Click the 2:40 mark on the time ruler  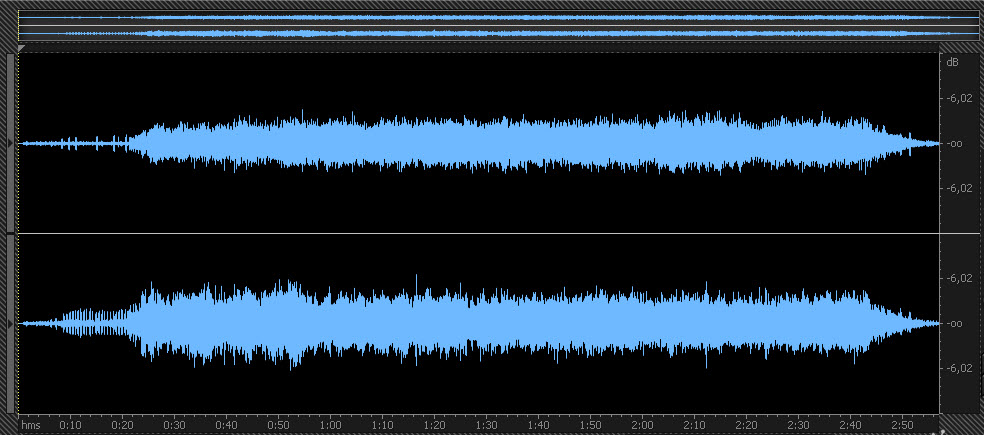[x=851, y=425]
